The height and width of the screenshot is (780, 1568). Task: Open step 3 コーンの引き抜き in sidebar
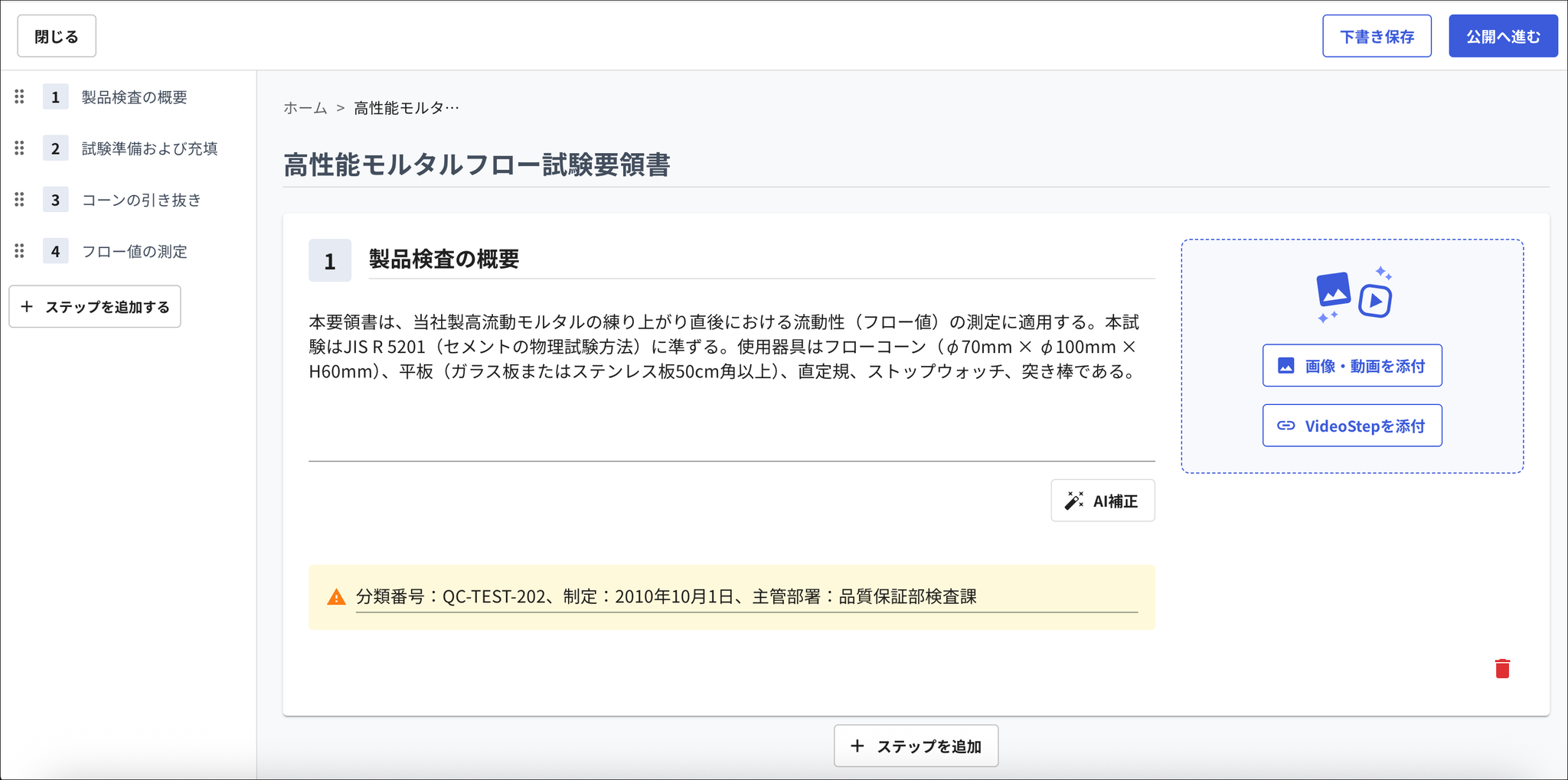(x=142, y=200)
